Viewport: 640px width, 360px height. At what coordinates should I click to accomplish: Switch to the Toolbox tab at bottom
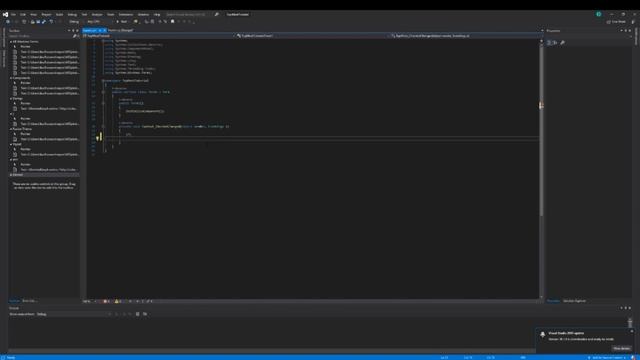click(x=14, y=301)
